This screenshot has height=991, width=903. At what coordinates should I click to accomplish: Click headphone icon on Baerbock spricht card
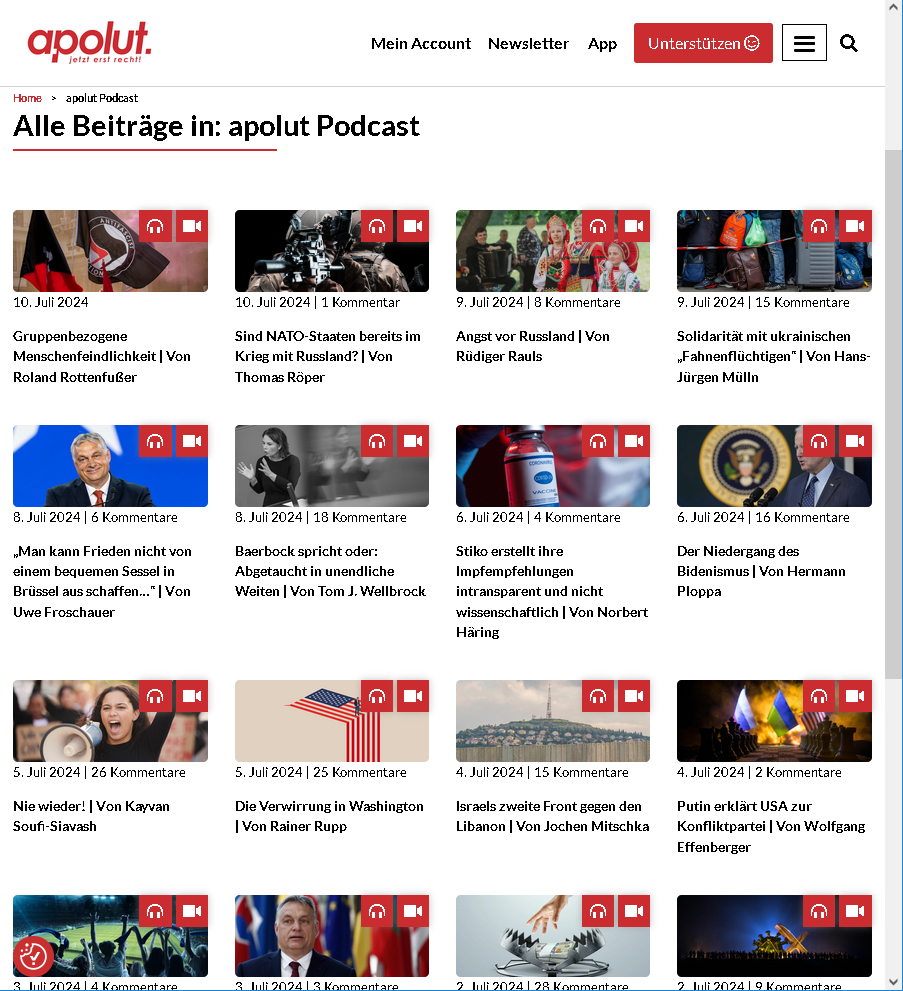[377, 441]
